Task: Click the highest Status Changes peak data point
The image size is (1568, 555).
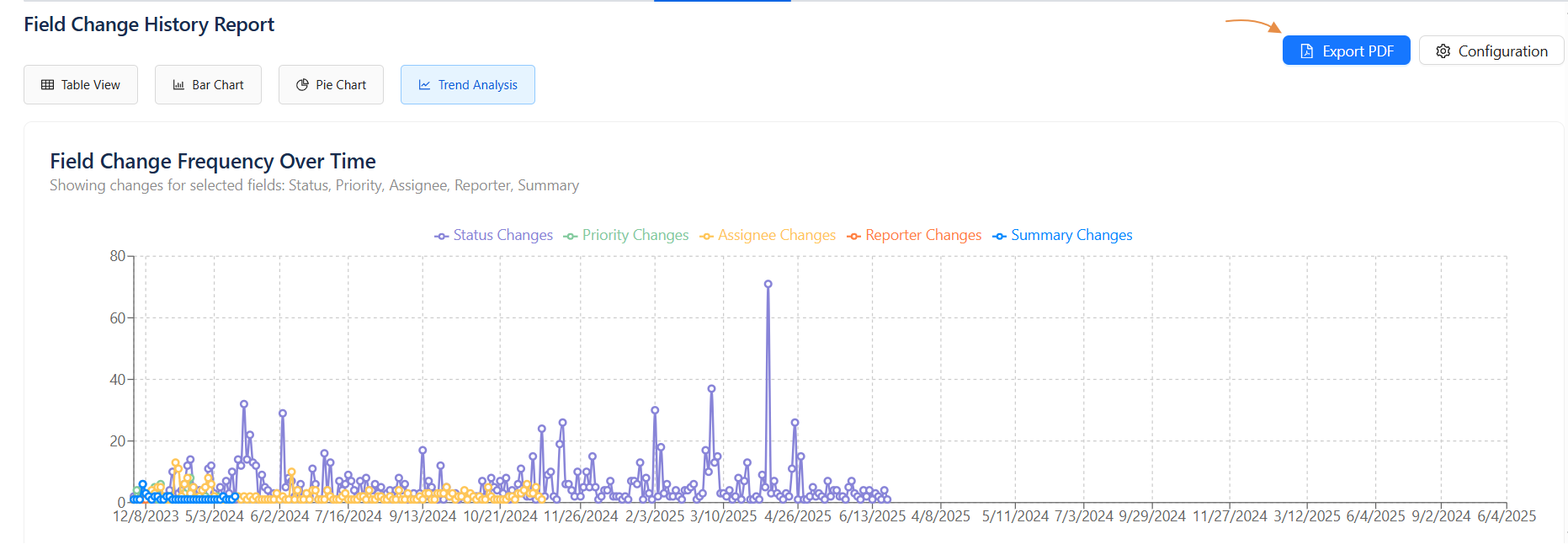Action: point(768,285)
